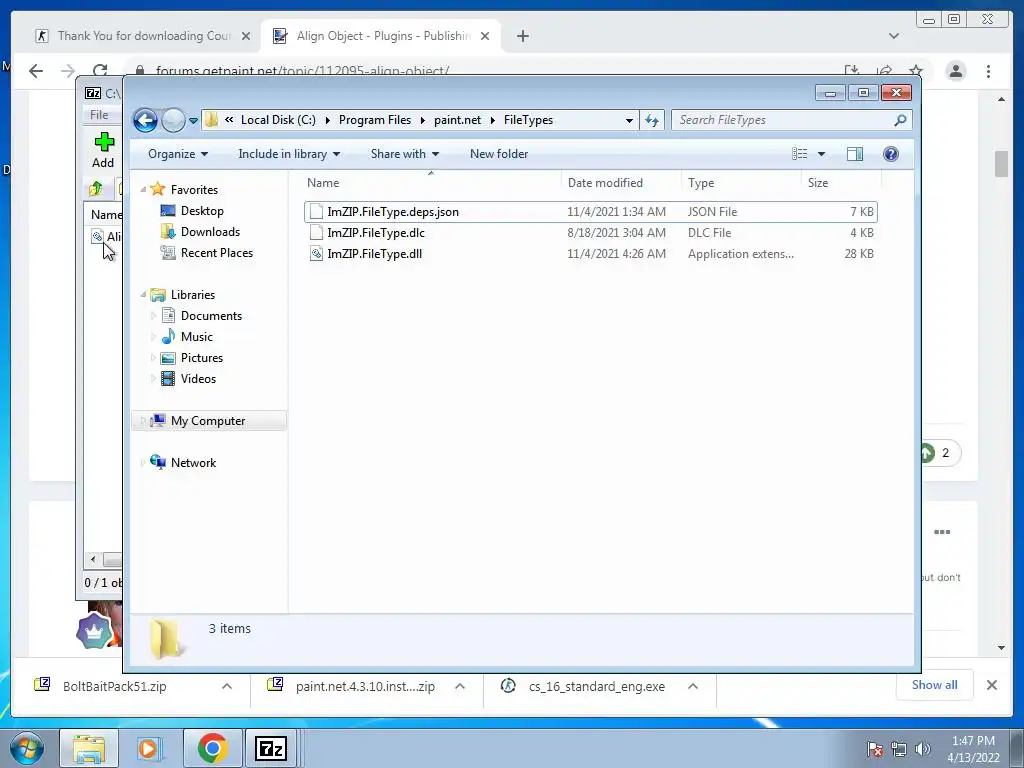1024x768 pixels.
Task: Open the Music library
Action: click(197, 337)
